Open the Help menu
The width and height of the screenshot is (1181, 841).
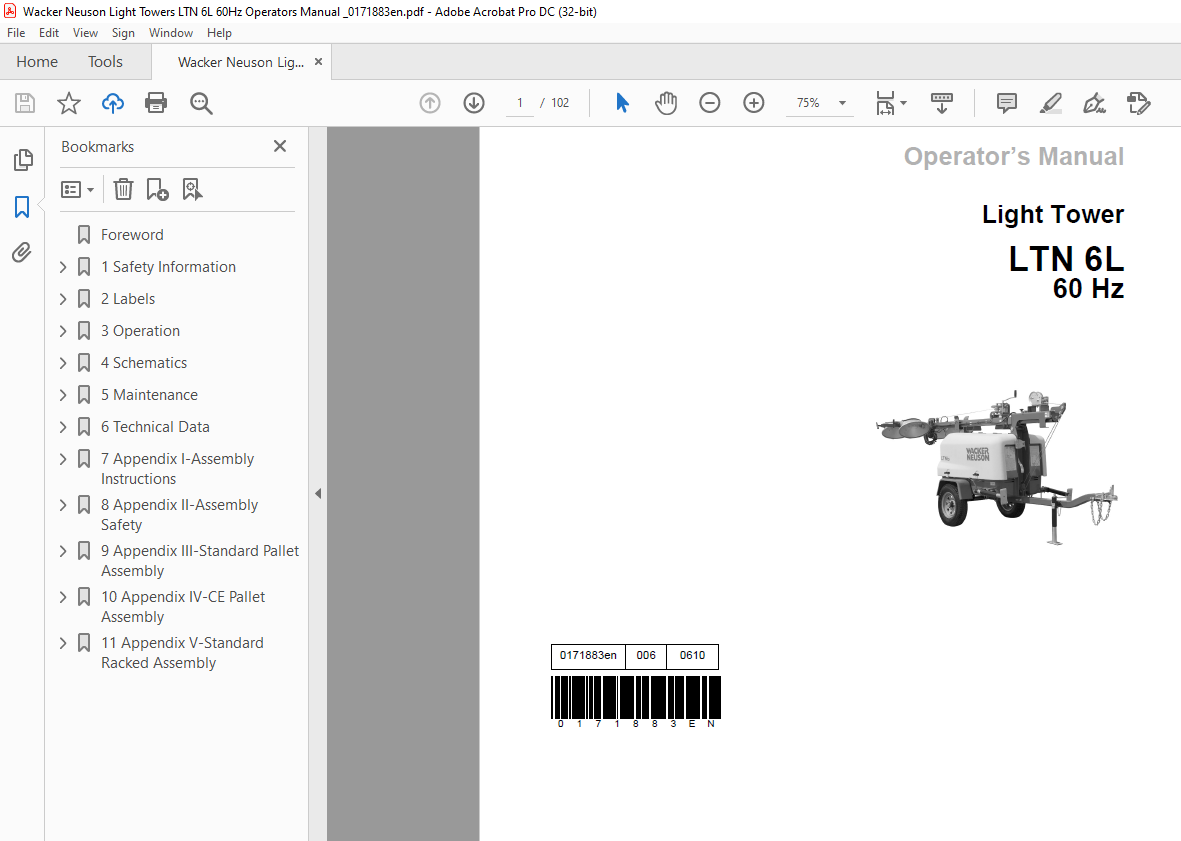[x=219, y=33]
